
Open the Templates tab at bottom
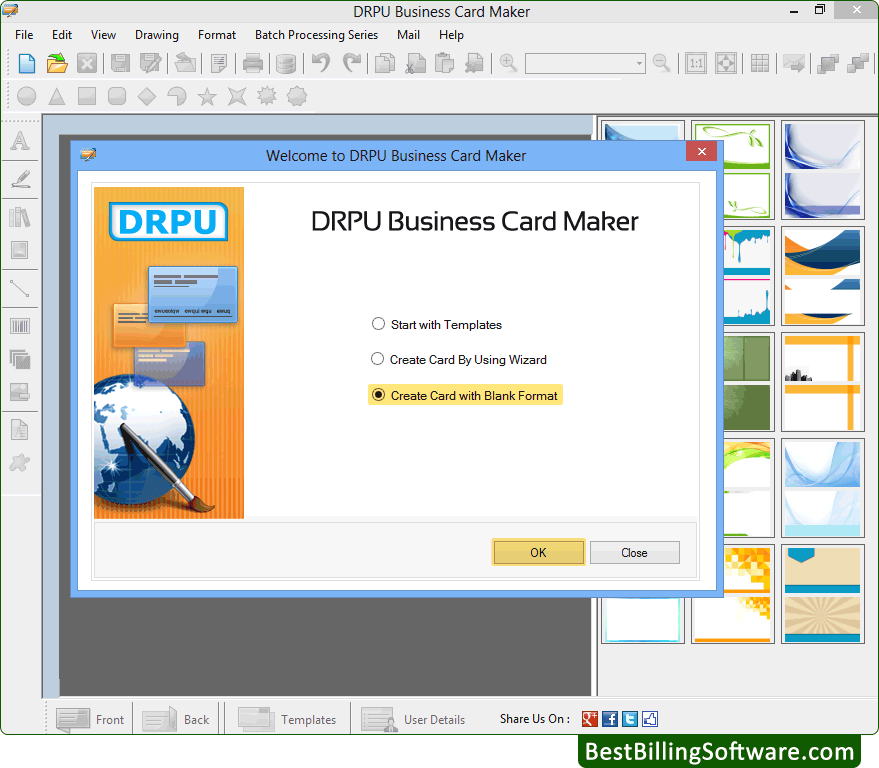coord(287,719)
